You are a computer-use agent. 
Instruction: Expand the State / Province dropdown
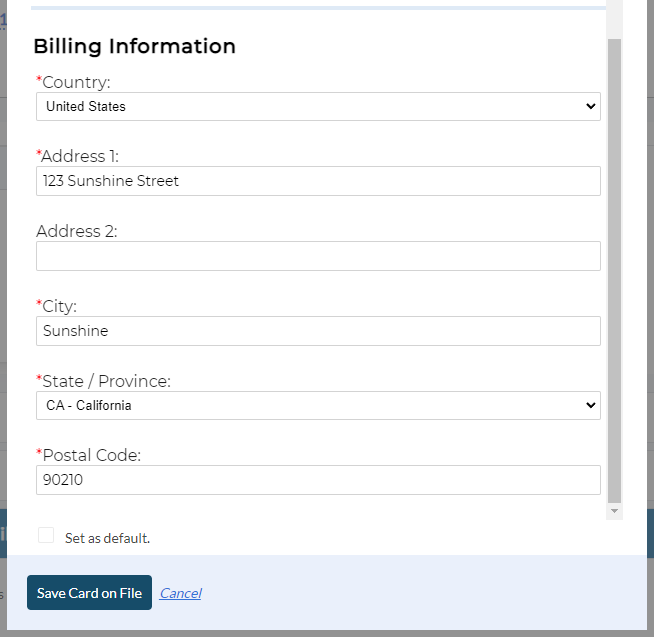318,406
